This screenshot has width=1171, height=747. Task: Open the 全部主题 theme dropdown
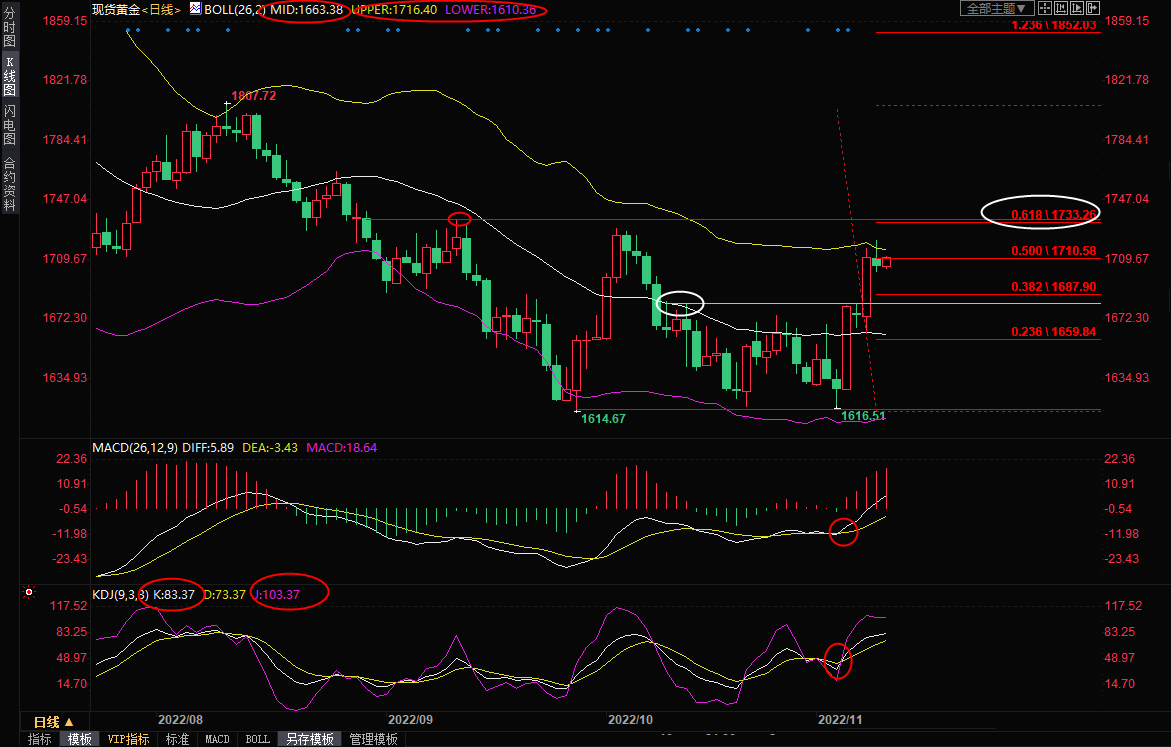pyautogui.click(x=996, y=8)
